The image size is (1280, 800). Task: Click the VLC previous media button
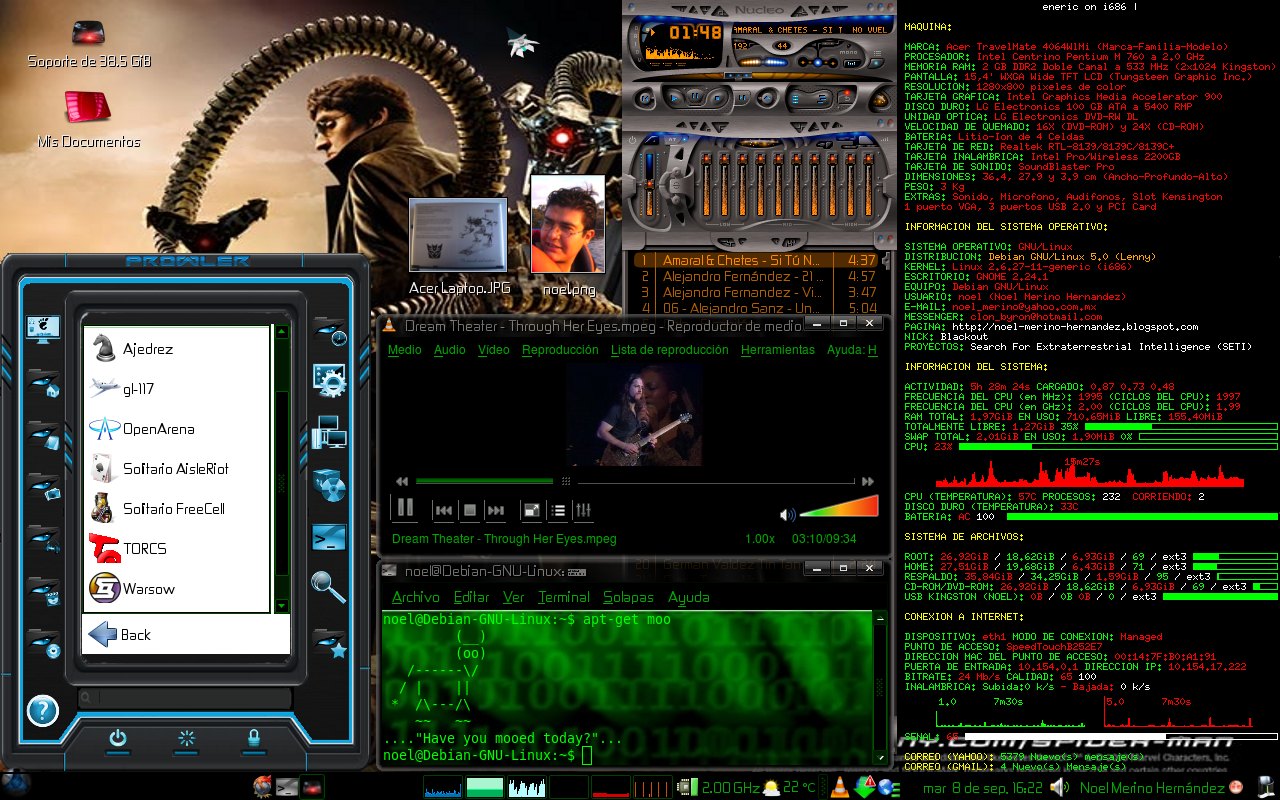(x=443, y=510)
